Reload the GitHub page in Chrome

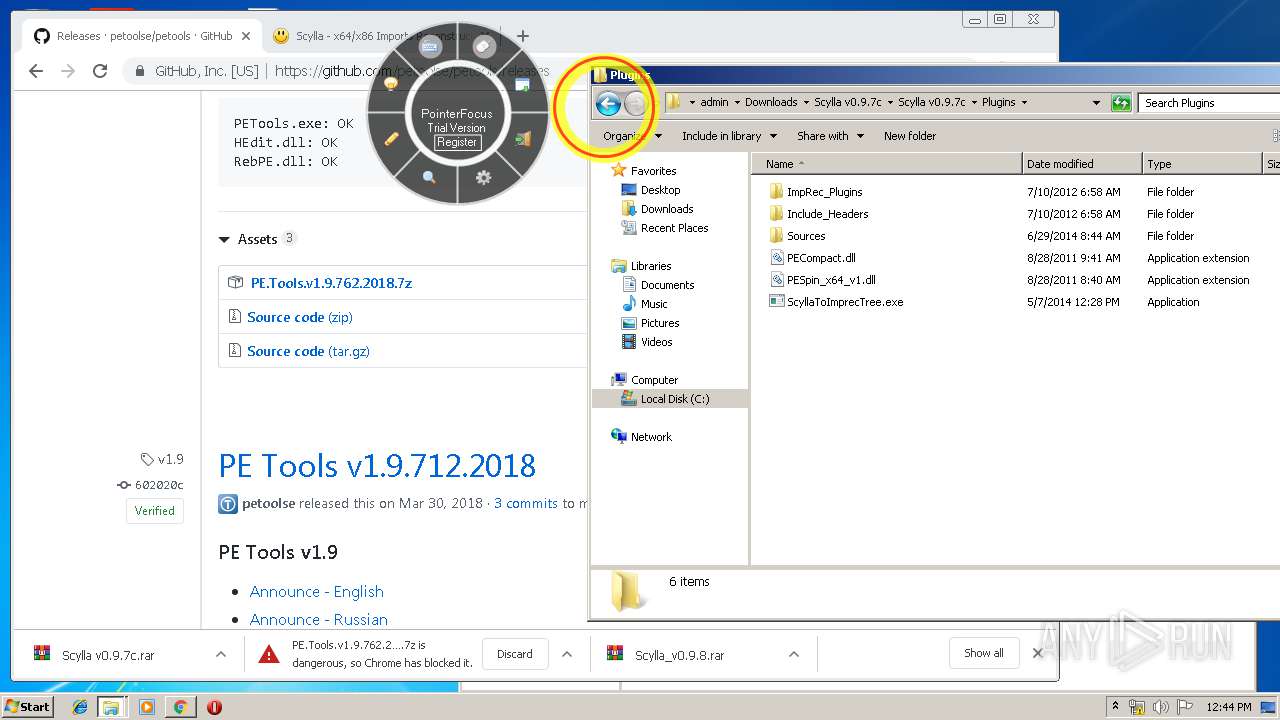click(x=100, y=71)
